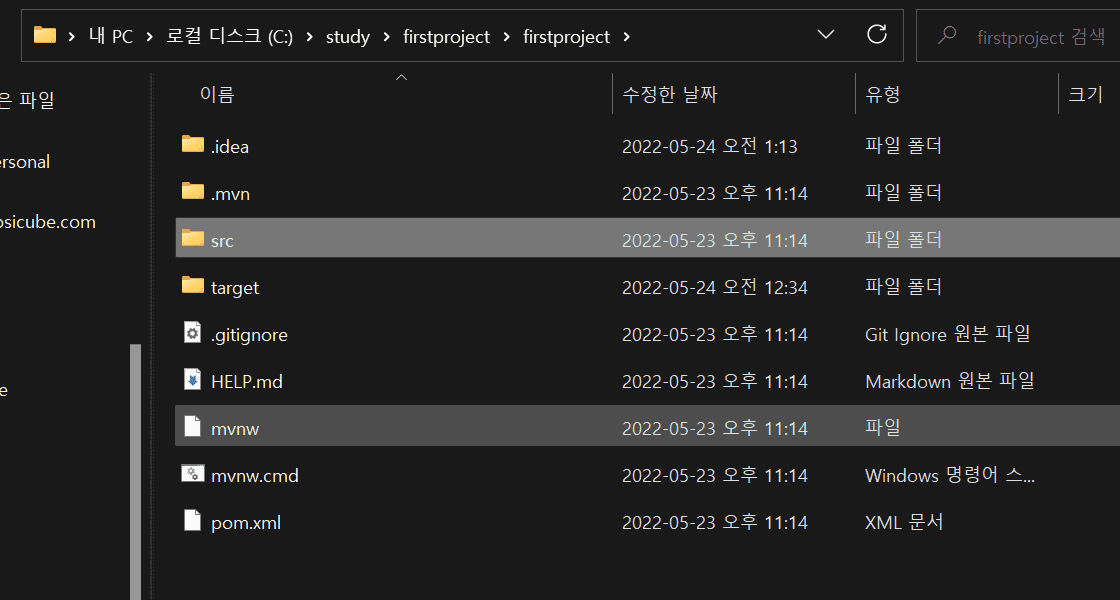Sort by the 유형 column header
1120x600 pixels.
883,94
